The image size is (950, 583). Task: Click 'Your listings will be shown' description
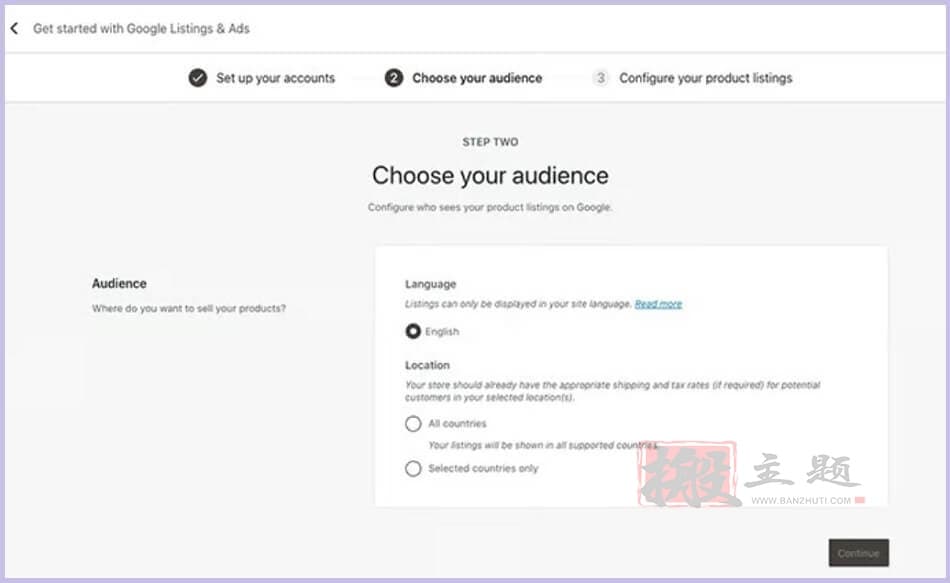pyautogui.click(x=543, y=445)
